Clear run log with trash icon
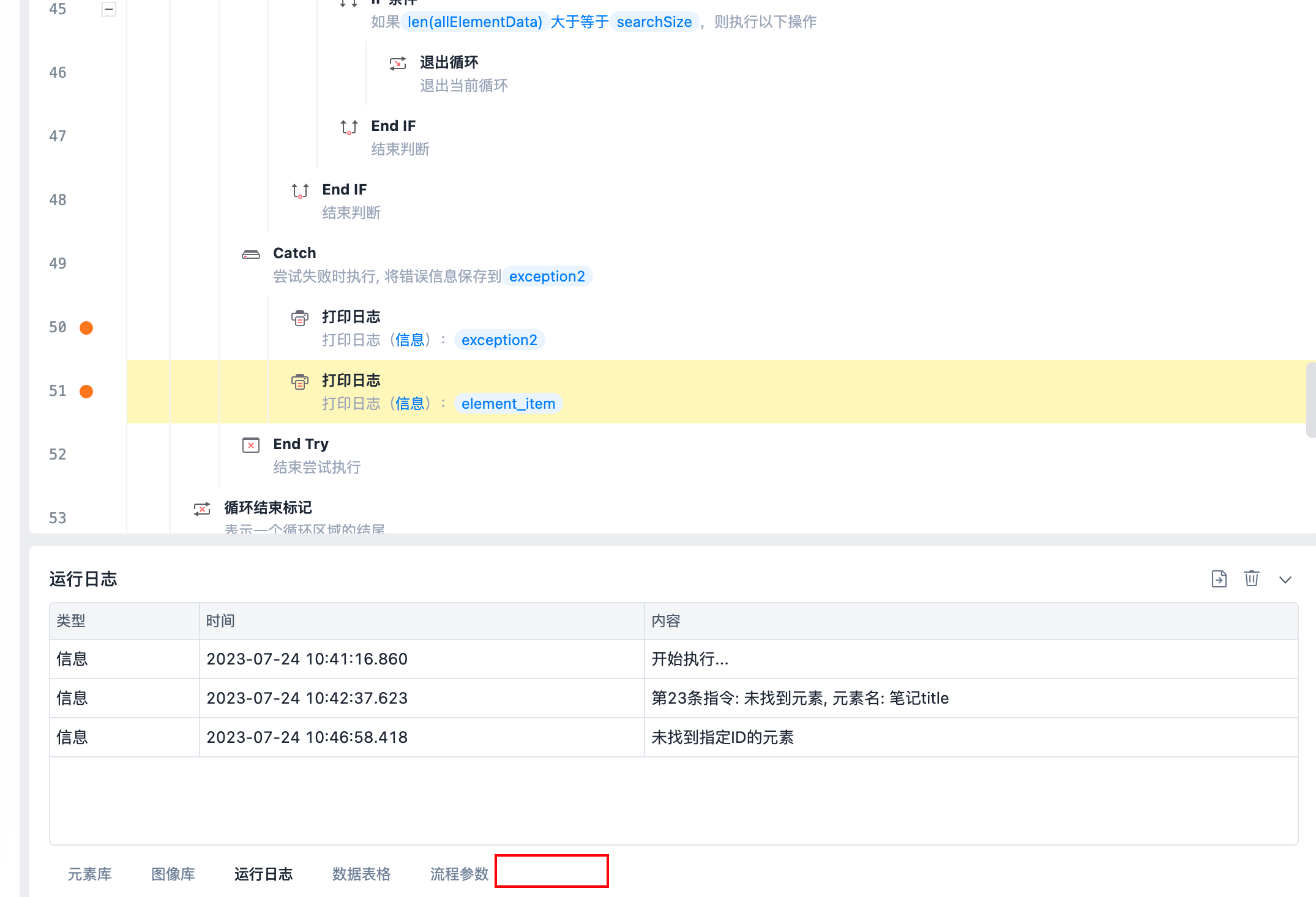1316x897 pixels. point(1251,579)
